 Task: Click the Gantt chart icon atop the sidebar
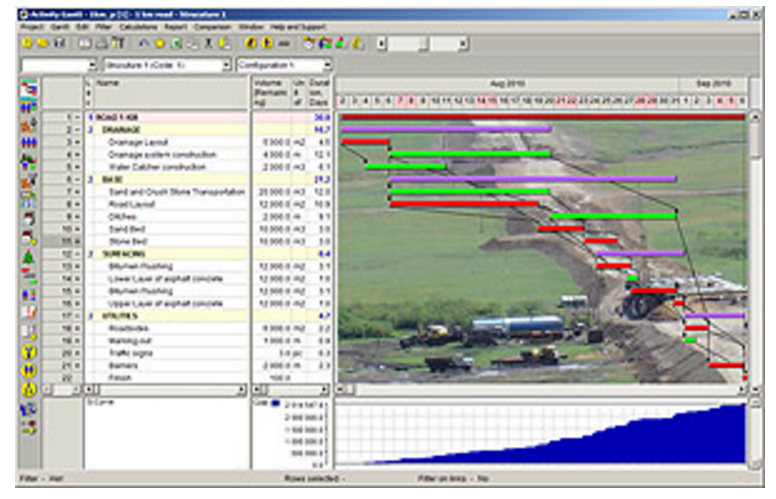pos(29,88)
